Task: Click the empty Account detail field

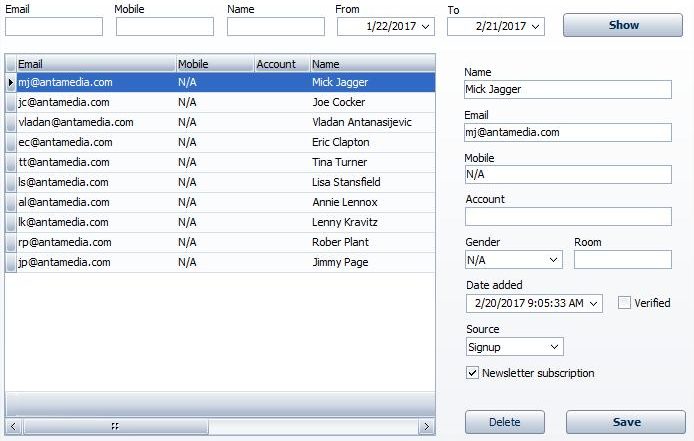Action: (568, 217)
